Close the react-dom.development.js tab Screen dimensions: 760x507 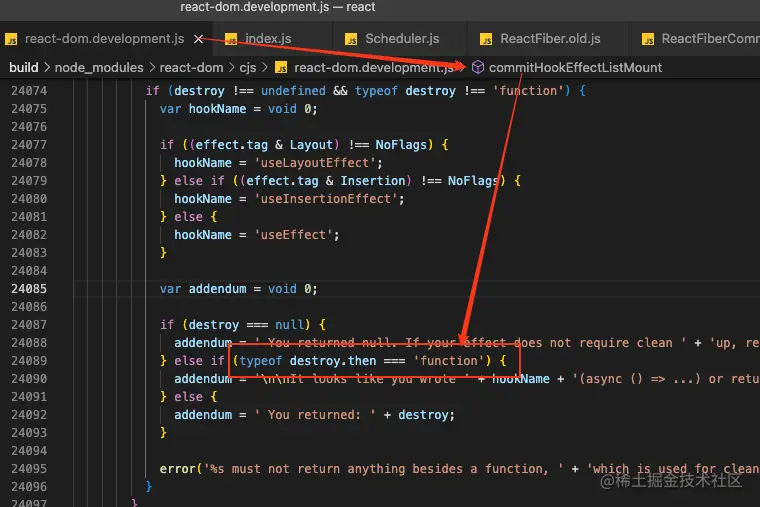pyautogui.click(x=198, y=39)
